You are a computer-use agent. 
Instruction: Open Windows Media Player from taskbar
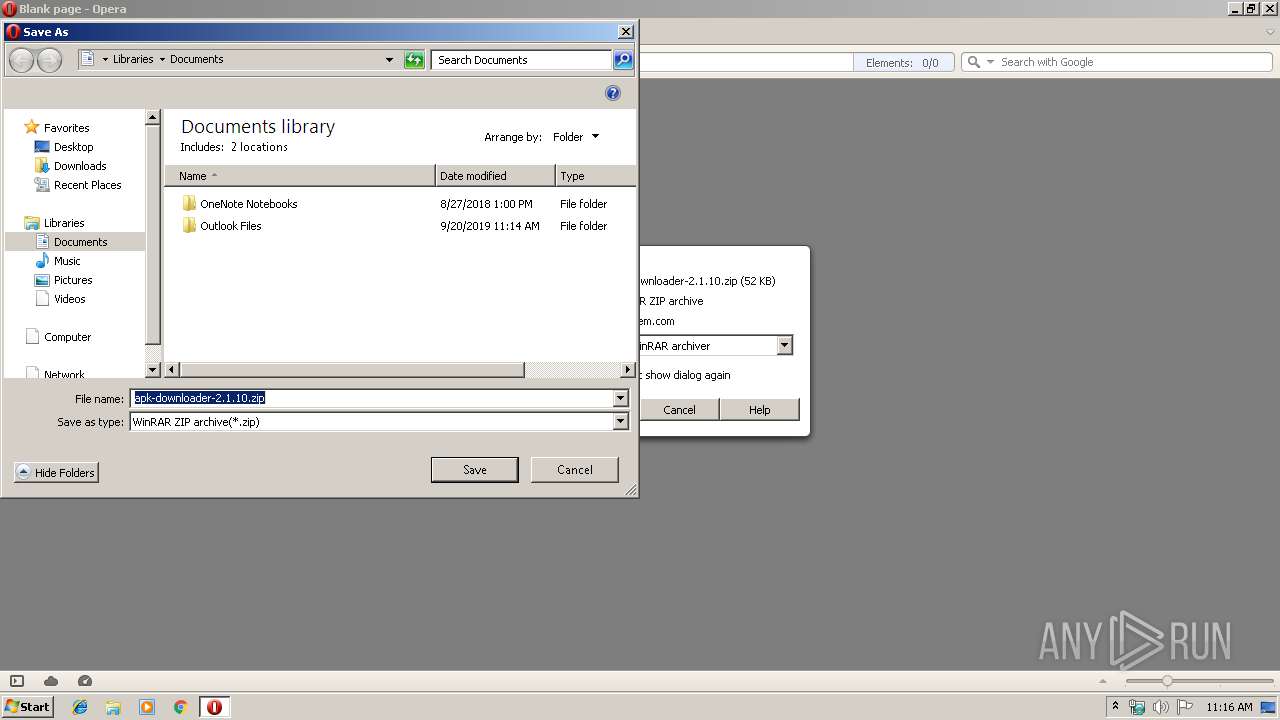coord(147,707)
